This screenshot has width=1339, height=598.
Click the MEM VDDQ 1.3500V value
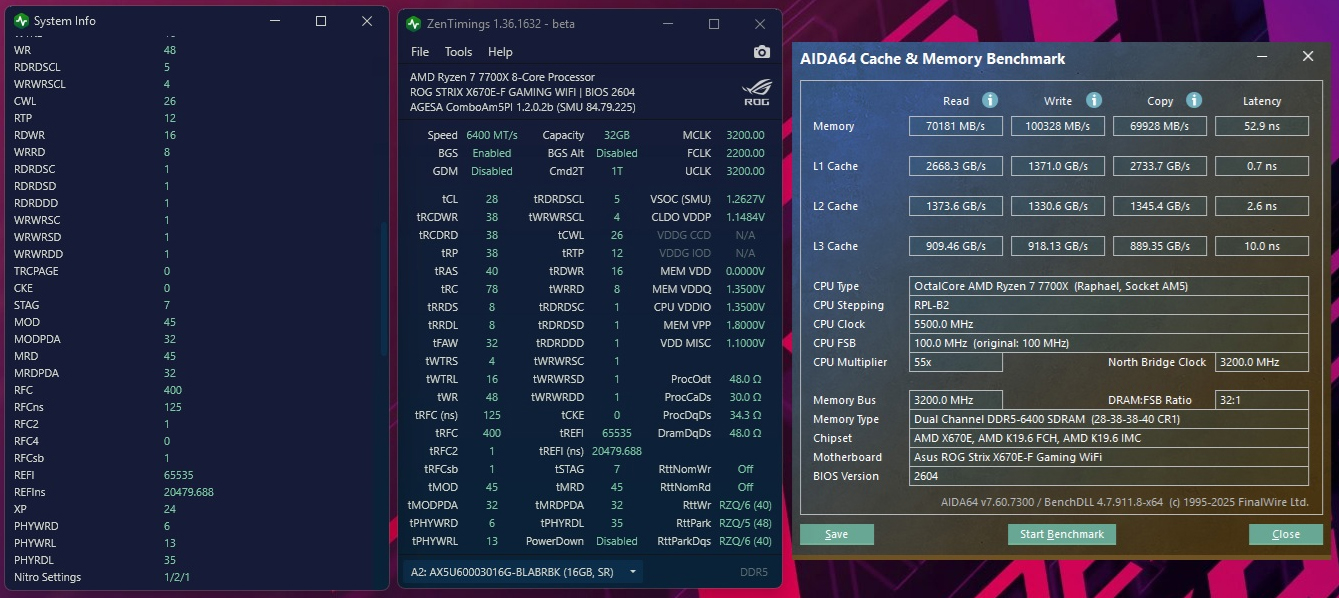coord(744,289)
